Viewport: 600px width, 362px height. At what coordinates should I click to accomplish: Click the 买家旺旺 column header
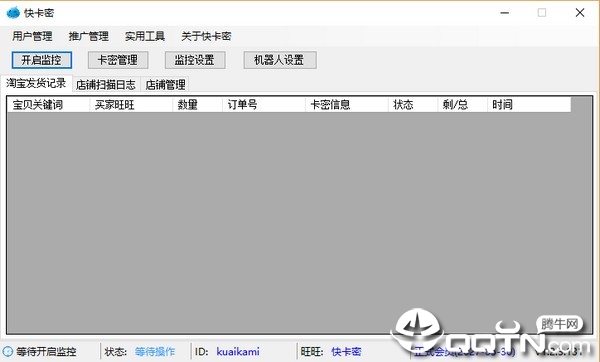[131, 104]
